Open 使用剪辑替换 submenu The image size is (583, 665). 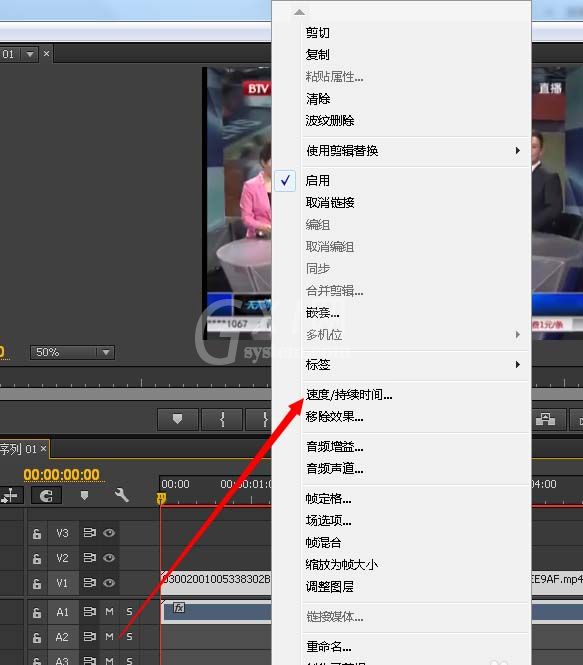coord(416,151)
